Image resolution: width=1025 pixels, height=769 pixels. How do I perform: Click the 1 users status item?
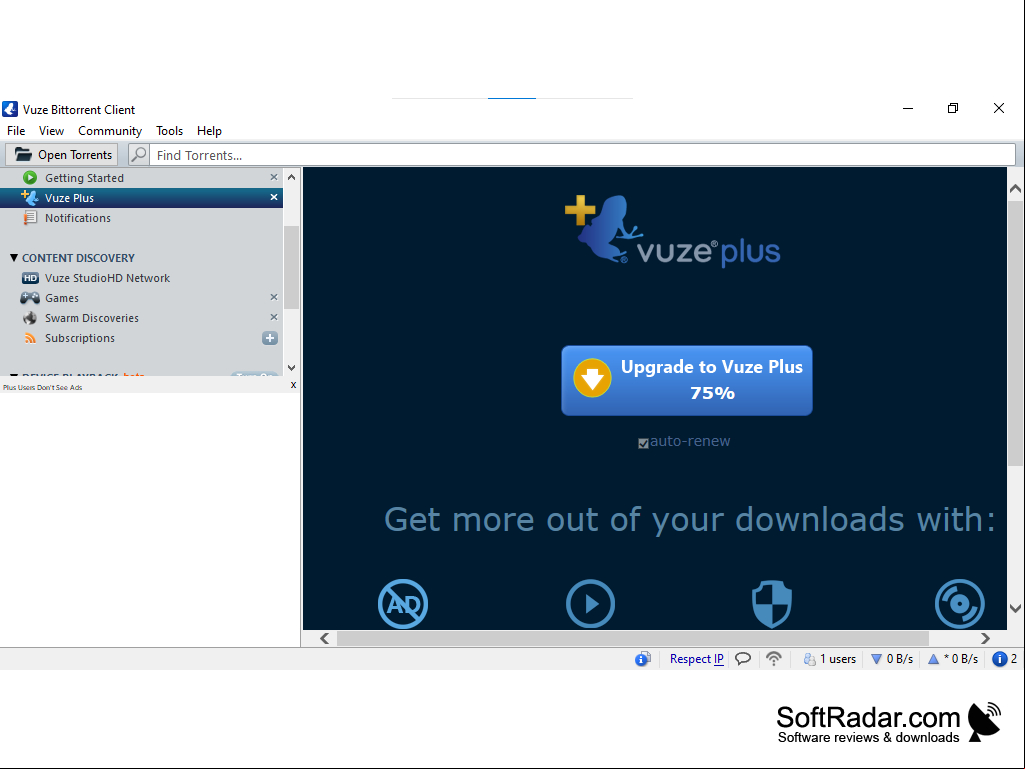[830, 658]
